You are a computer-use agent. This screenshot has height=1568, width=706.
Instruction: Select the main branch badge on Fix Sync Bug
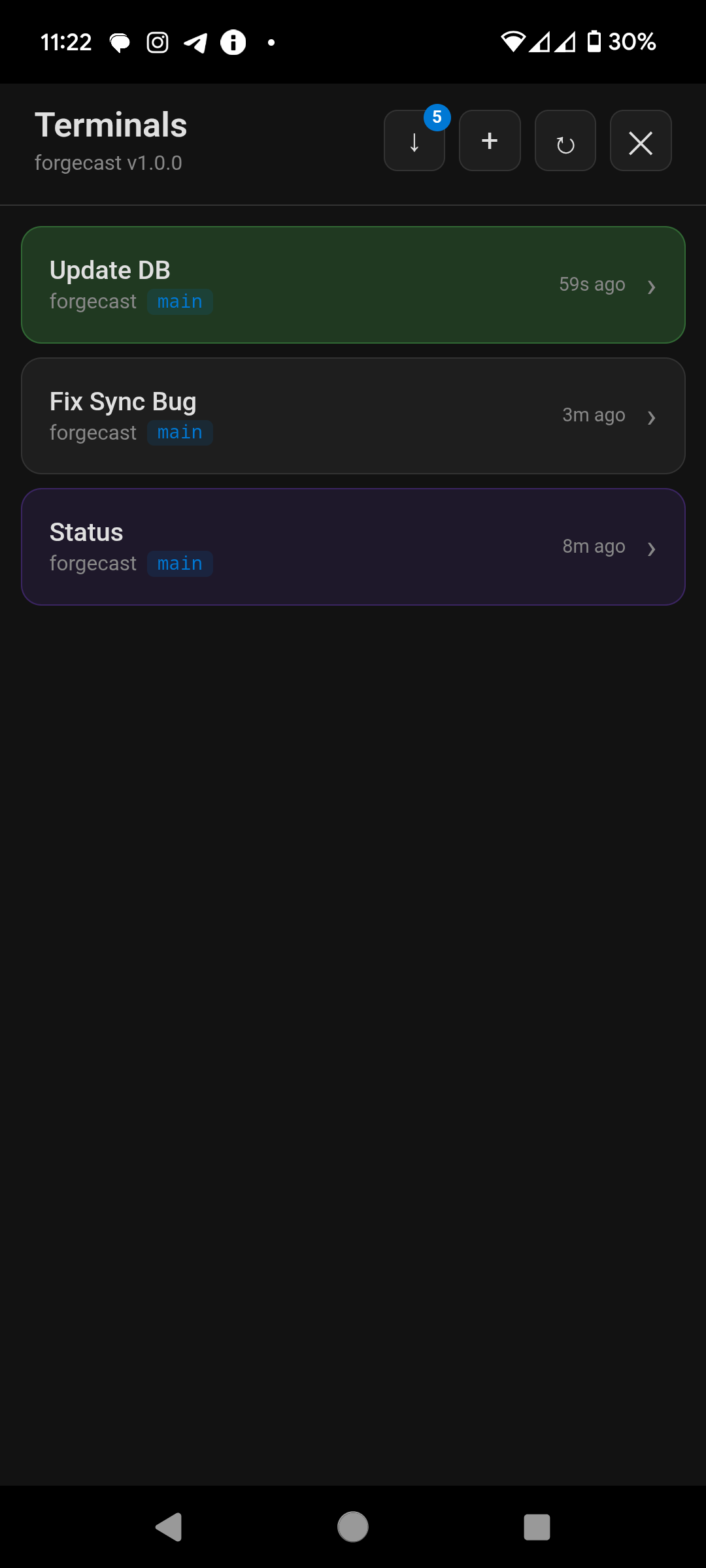click(180, 432)
